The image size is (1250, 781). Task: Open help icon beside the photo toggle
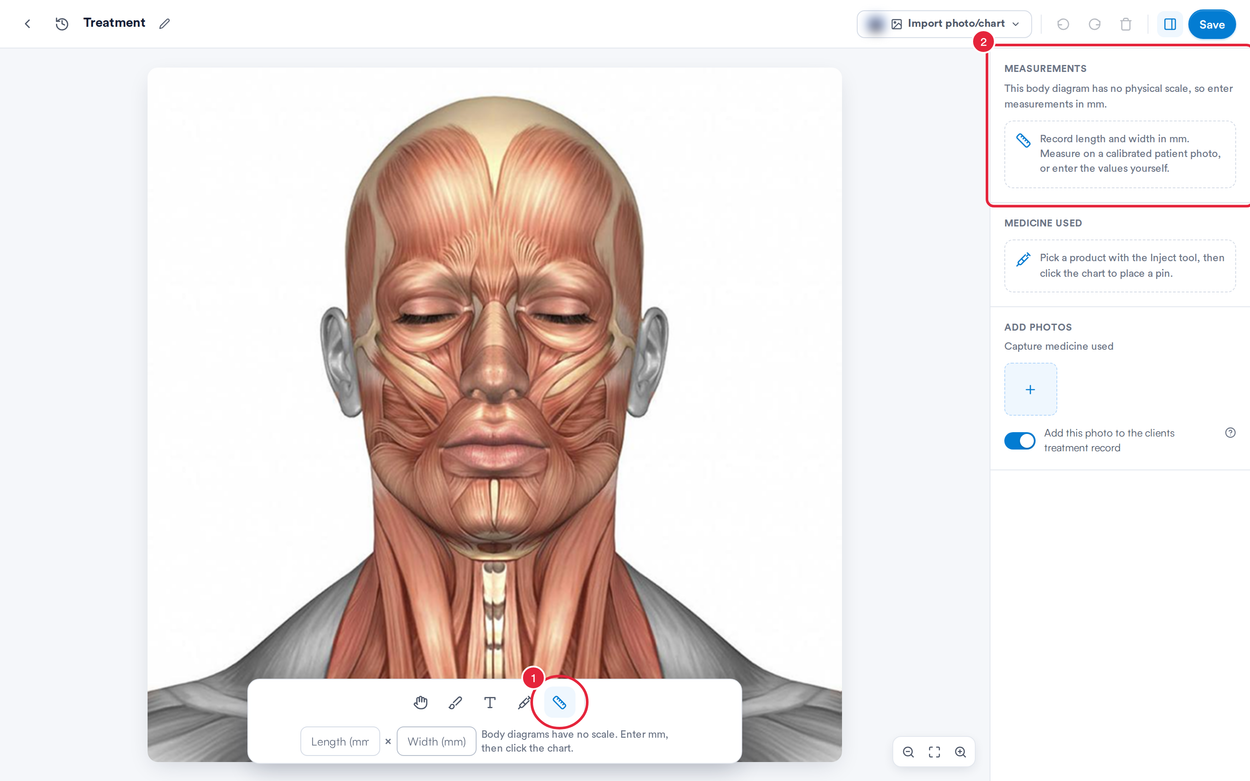pos(1230,433)
